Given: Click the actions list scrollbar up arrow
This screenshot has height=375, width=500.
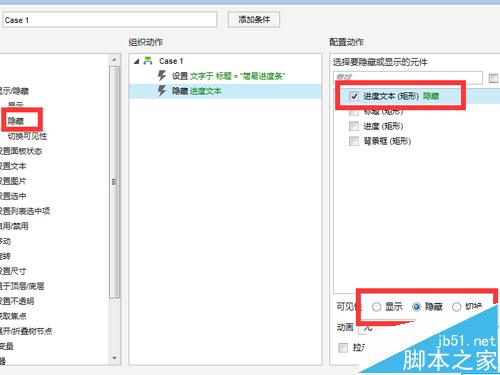Looking at the screenshot, I should [x=114, y=60].
